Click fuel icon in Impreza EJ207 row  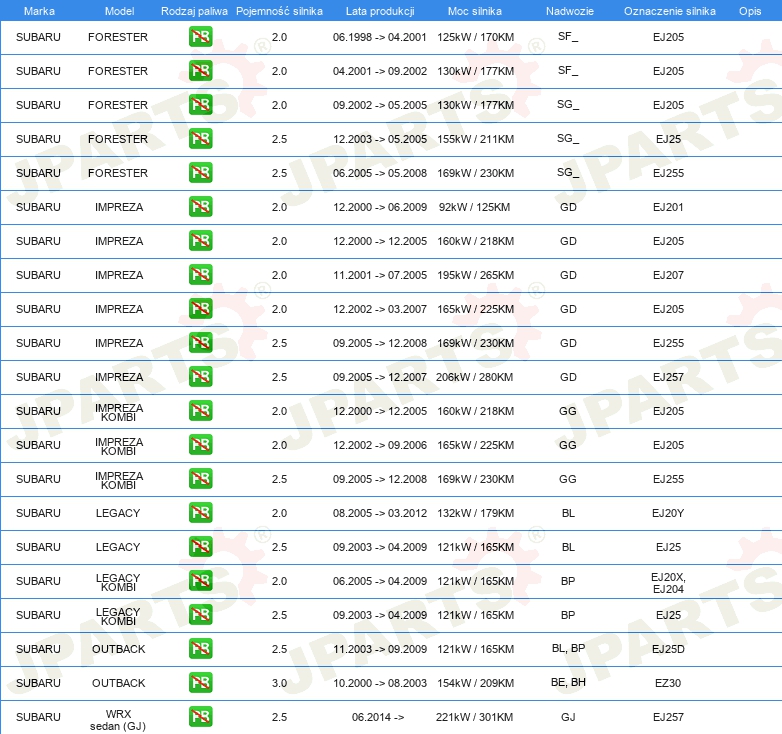pyautogui.click(x=200, y=275)
